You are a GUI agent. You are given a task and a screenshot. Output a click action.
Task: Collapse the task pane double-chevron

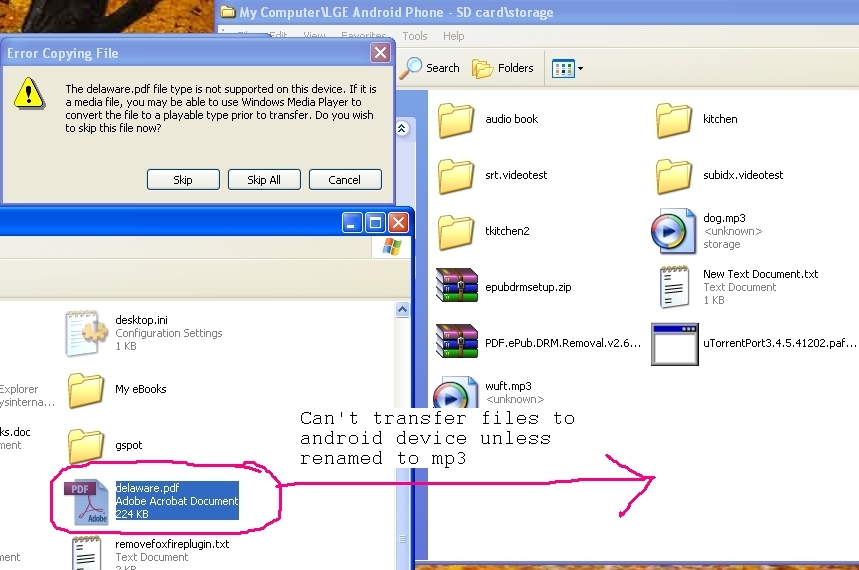click(402, 129)
